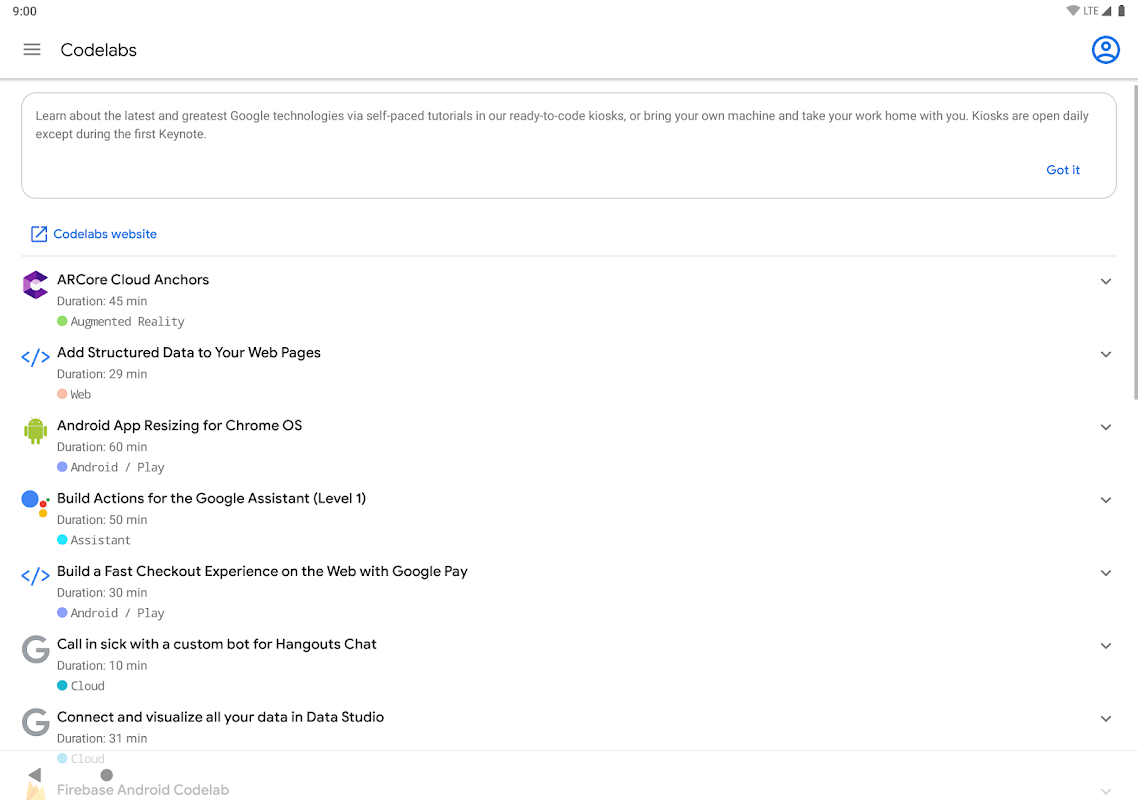Expand Connect and visualize Data Studio codelab

pyautogui.click(x=1105, y=719)
